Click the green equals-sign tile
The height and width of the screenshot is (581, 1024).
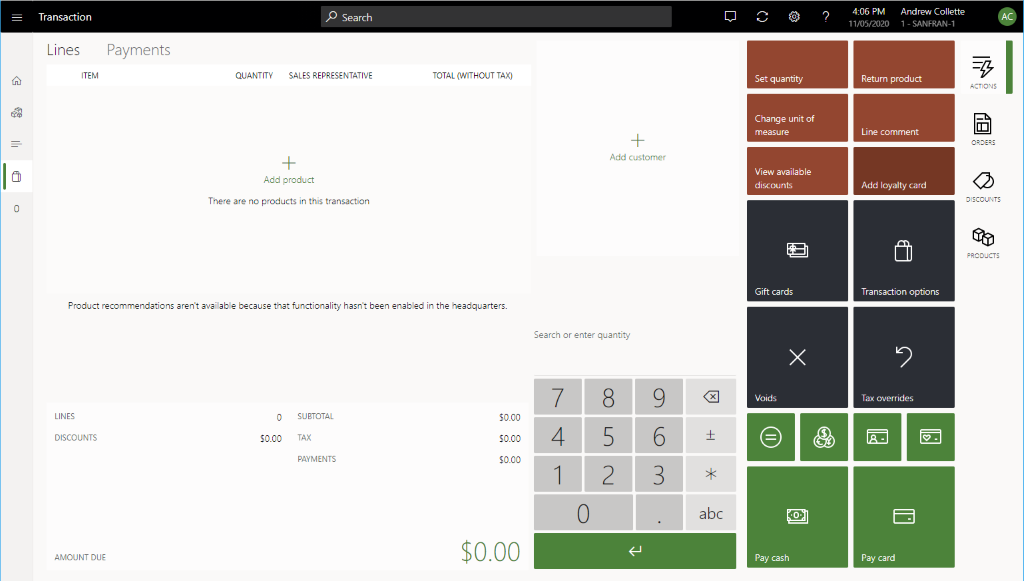coord(771,437)
